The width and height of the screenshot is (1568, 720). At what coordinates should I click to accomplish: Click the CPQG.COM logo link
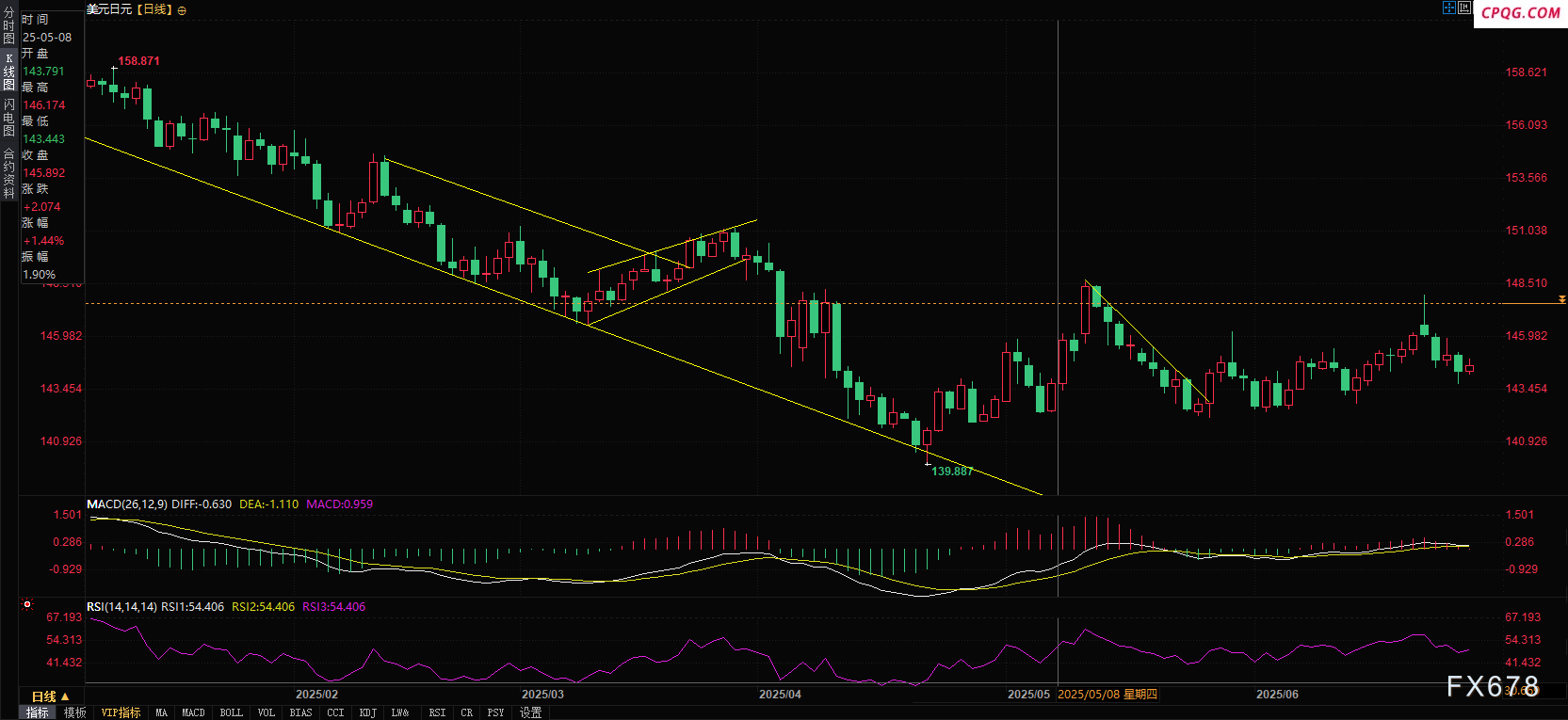coord(1520,13)
